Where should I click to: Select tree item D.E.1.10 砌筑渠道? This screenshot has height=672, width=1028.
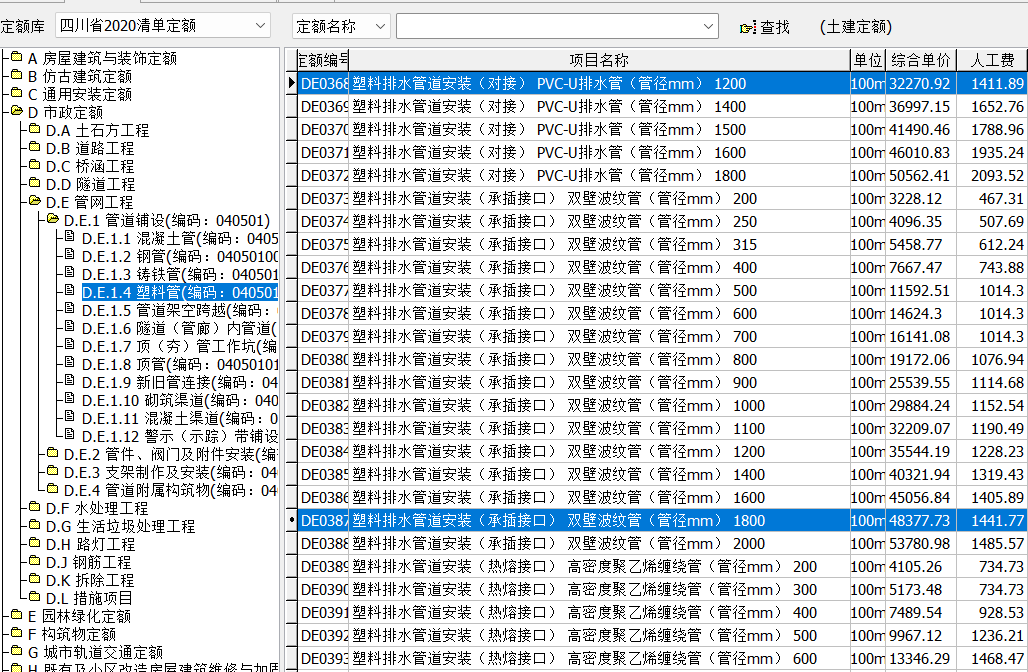coord(179,401)
